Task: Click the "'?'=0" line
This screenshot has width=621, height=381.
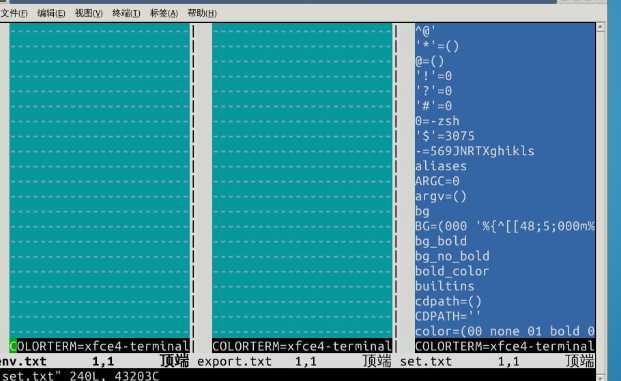Action: coord(434,91)
